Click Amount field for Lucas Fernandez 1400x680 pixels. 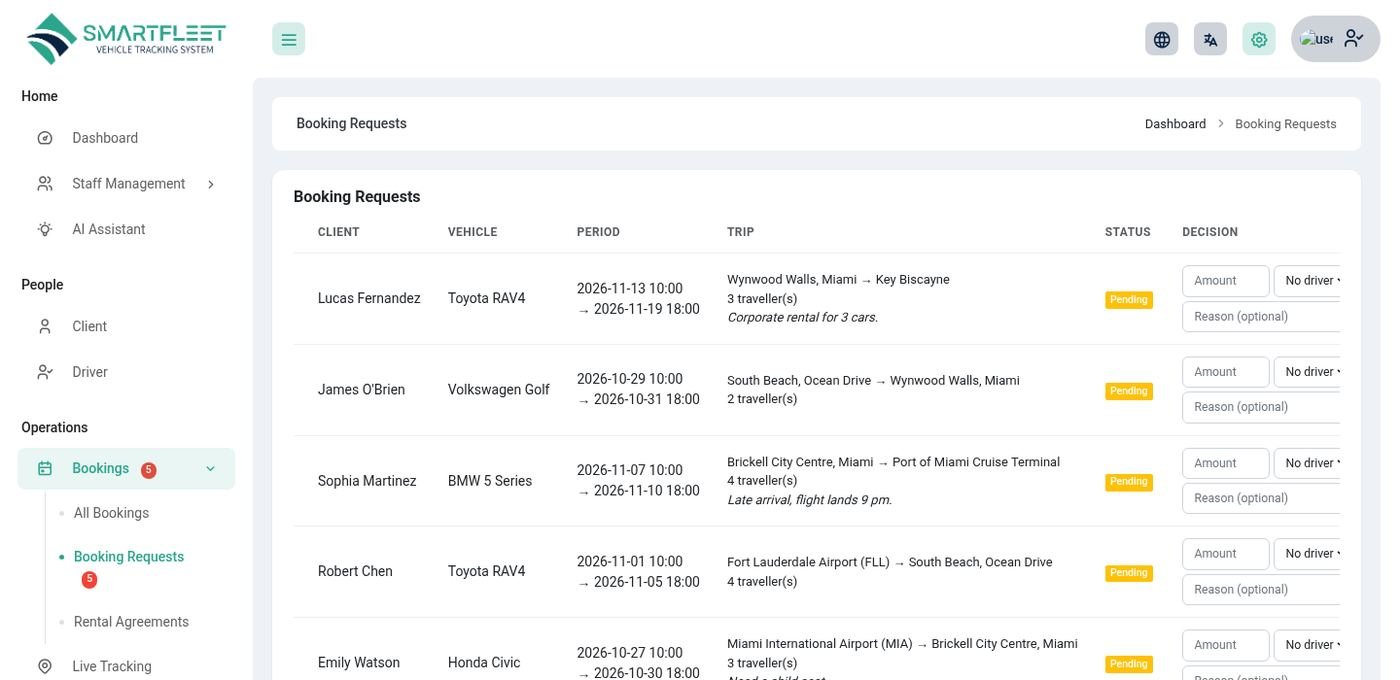click(1226, 281)
